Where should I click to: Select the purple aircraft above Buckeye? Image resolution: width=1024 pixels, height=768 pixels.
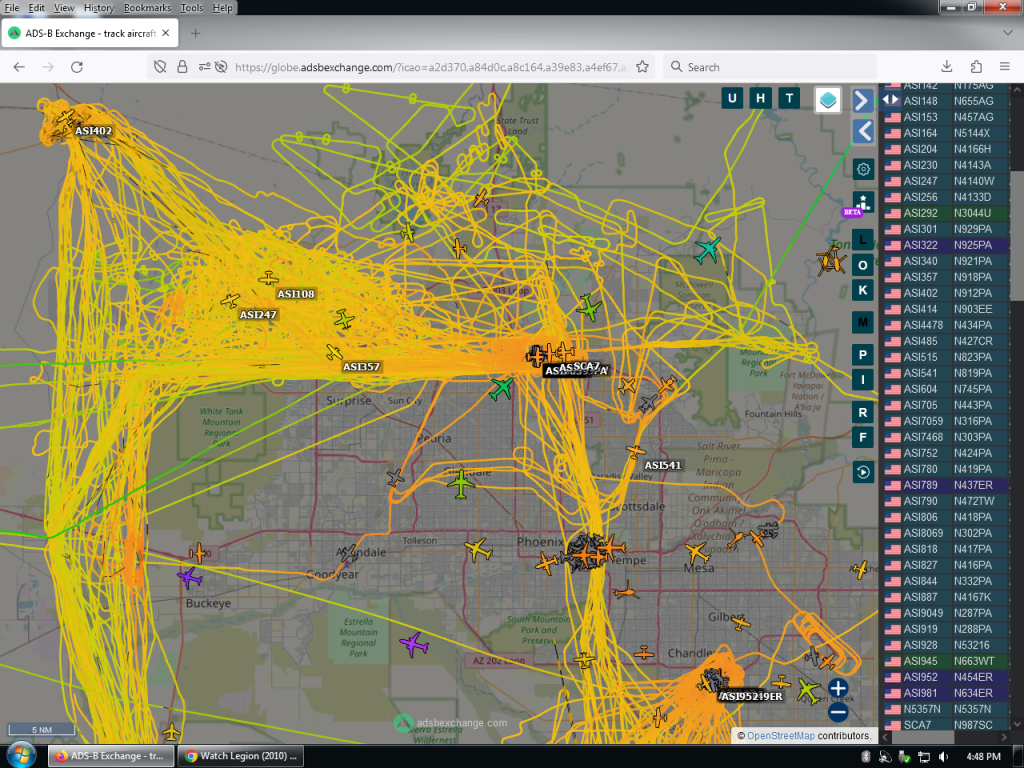pyautogui.click(x=189, y=577)
